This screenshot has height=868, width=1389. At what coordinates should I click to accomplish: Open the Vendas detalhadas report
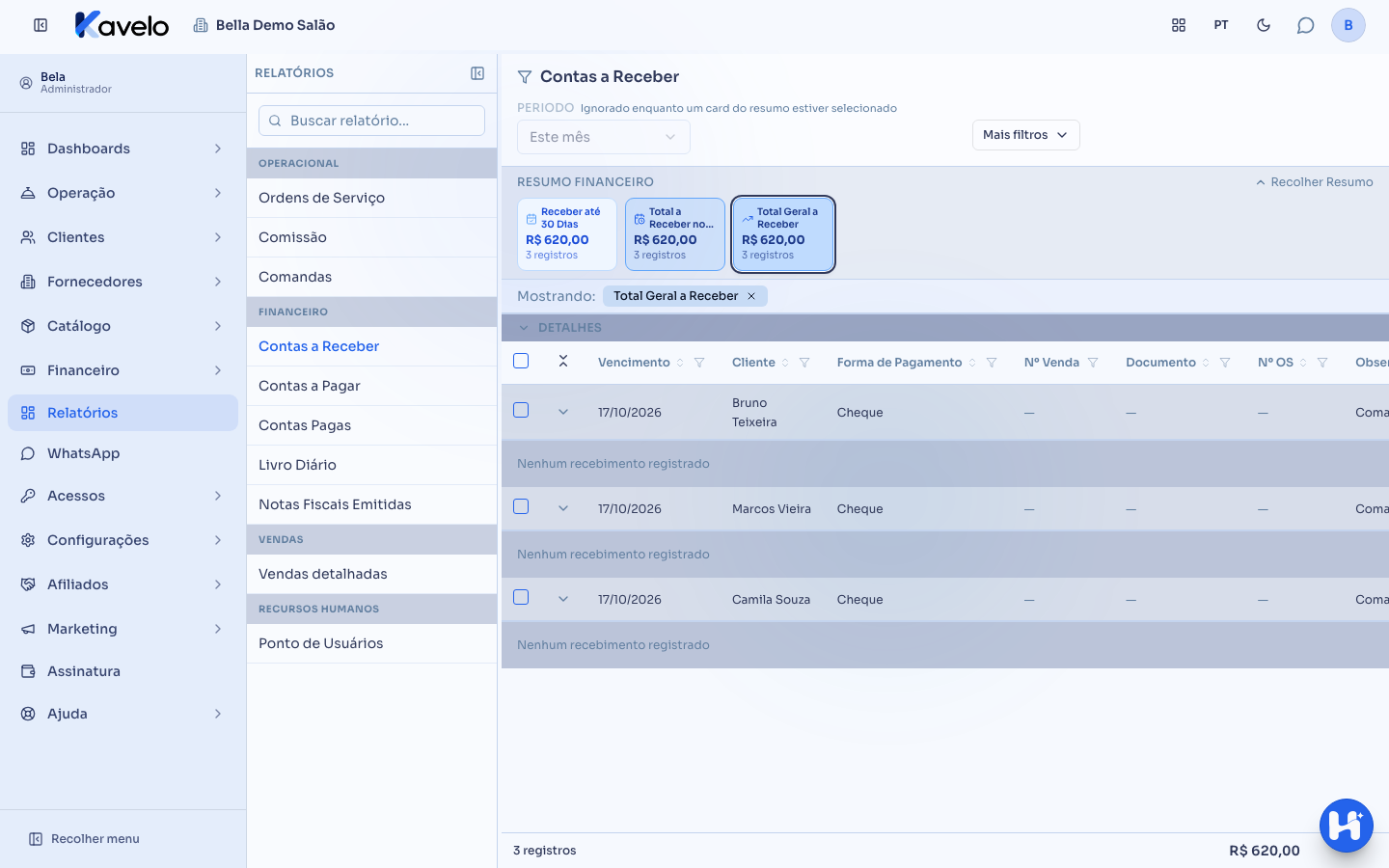[371, 574]
